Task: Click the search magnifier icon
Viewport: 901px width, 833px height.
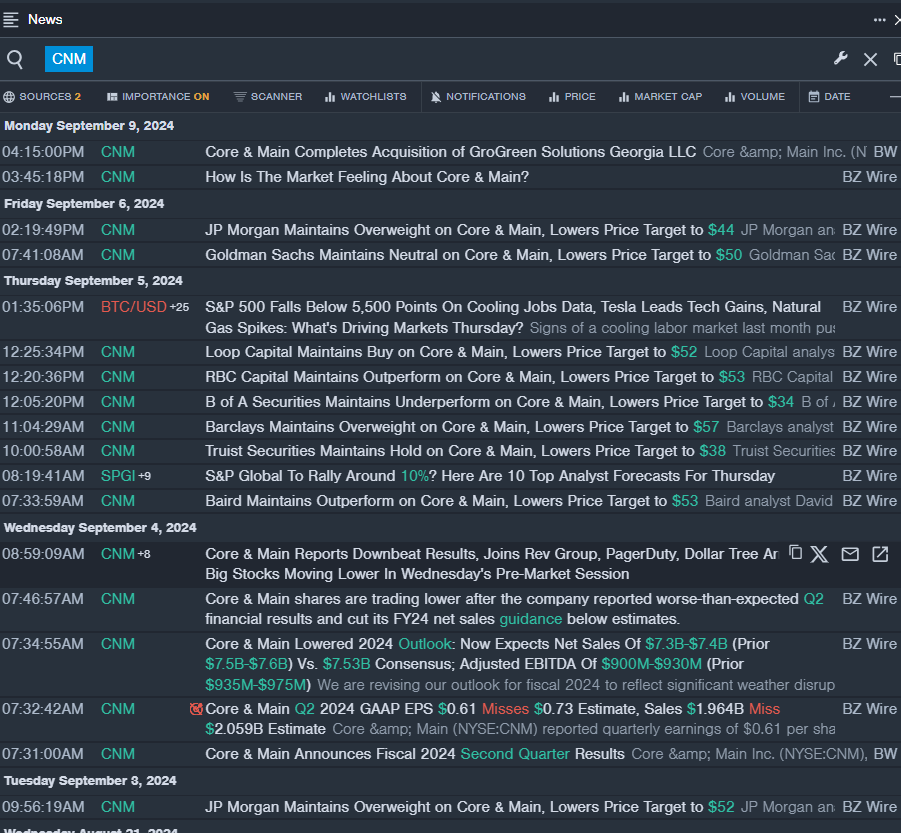Action: [x=15, y=60]
